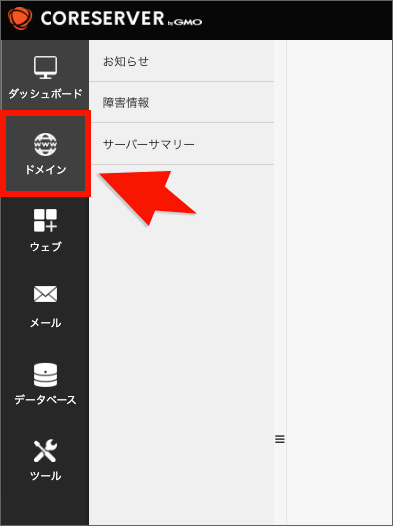Click the hamburger handle to collapse submenu
393x526 pixels.
[280, 439]
